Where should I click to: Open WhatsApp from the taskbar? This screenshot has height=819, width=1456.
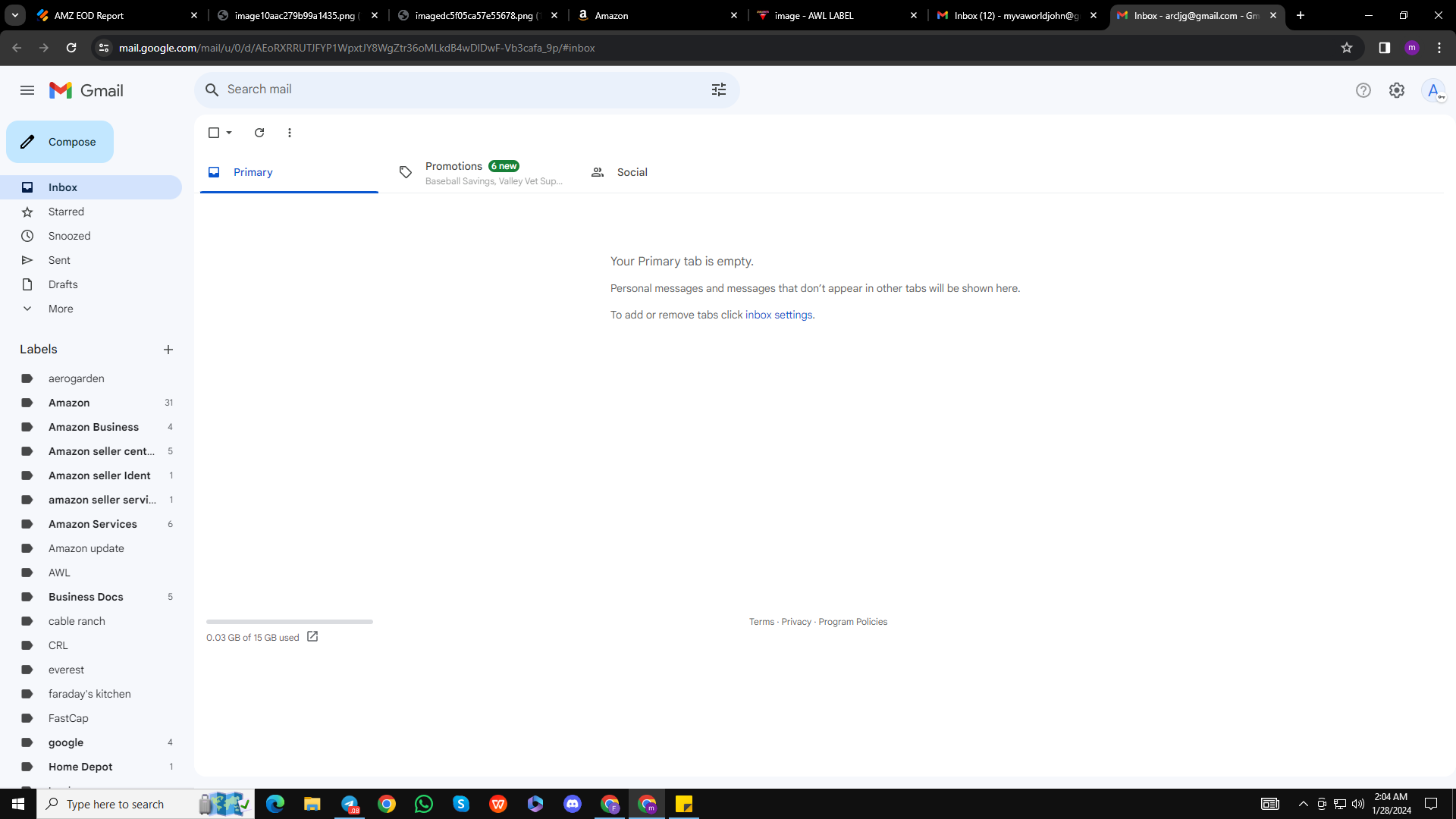tap(424, 804)
